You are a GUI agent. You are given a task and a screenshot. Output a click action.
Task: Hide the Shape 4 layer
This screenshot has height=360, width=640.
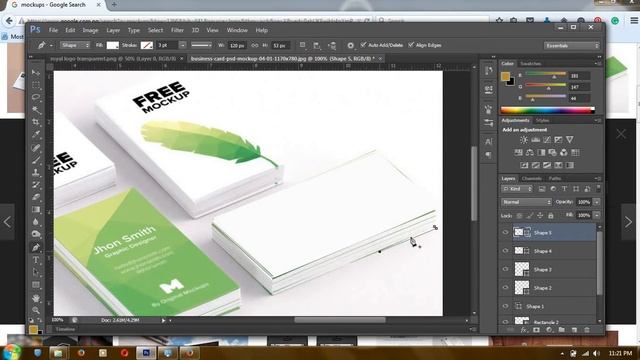click(x=505, y=251)
